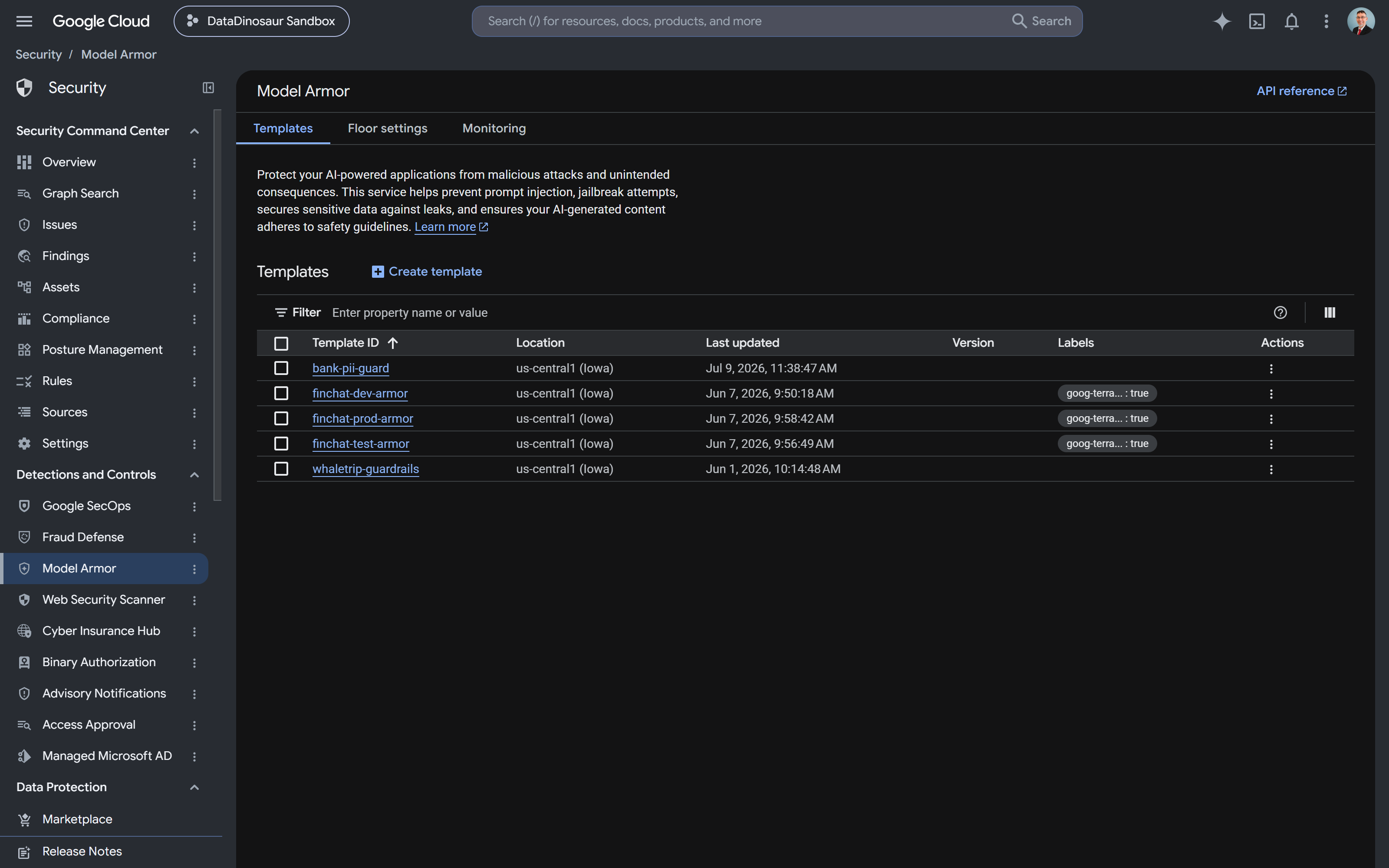Click the Location column header
Image resolution: width=1389 pixels, height=868 pixels.
pyautogui.click(x=540, y=343)
